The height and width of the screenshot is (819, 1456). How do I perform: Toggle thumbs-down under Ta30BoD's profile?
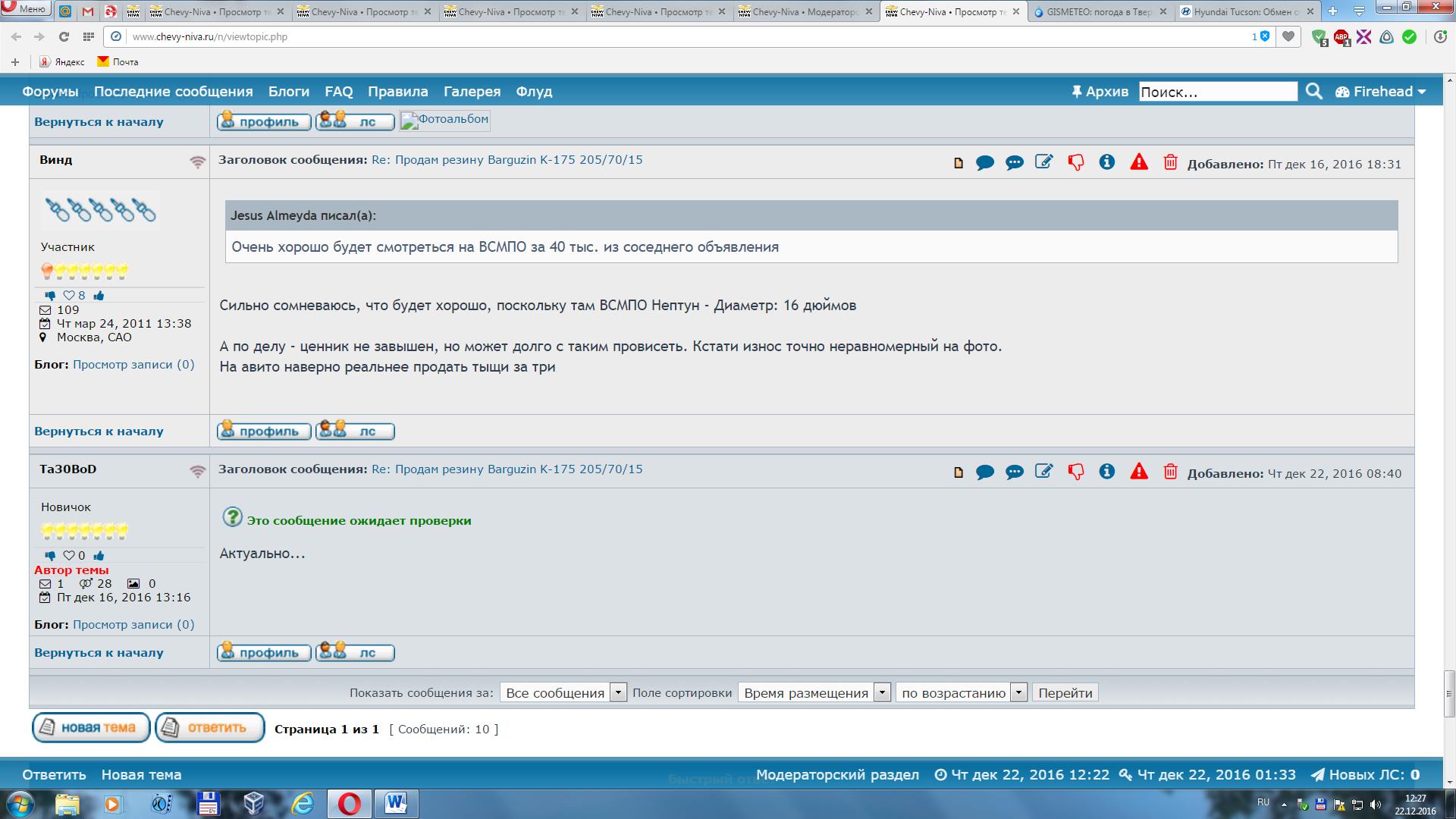click(50, 556)
